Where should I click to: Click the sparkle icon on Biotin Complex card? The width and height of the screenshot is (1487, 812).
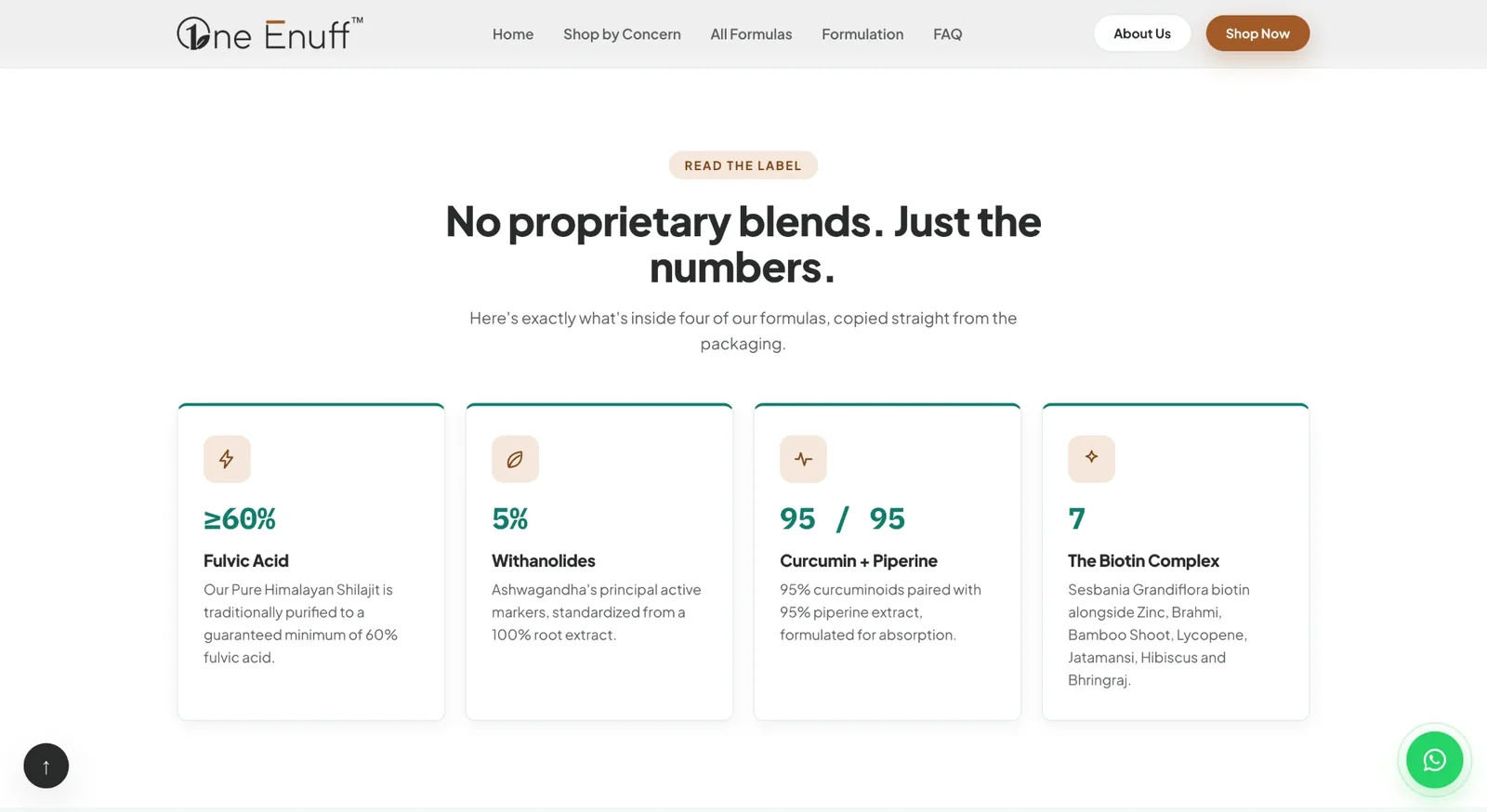tap(1091, 459)
